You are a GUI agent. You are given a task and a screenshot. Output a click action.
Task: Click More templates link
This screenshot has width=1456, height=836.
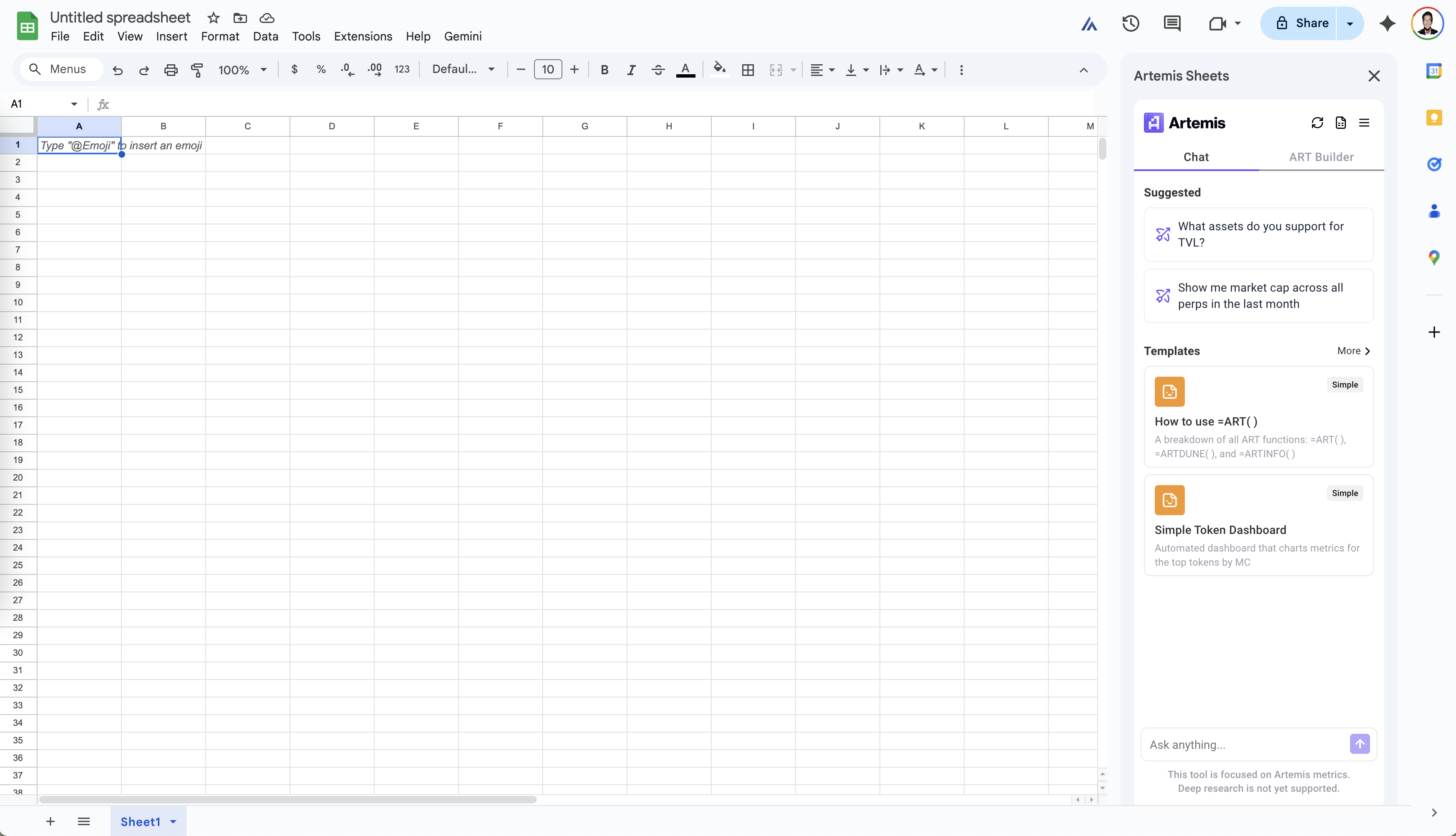tap(1353, 351)
